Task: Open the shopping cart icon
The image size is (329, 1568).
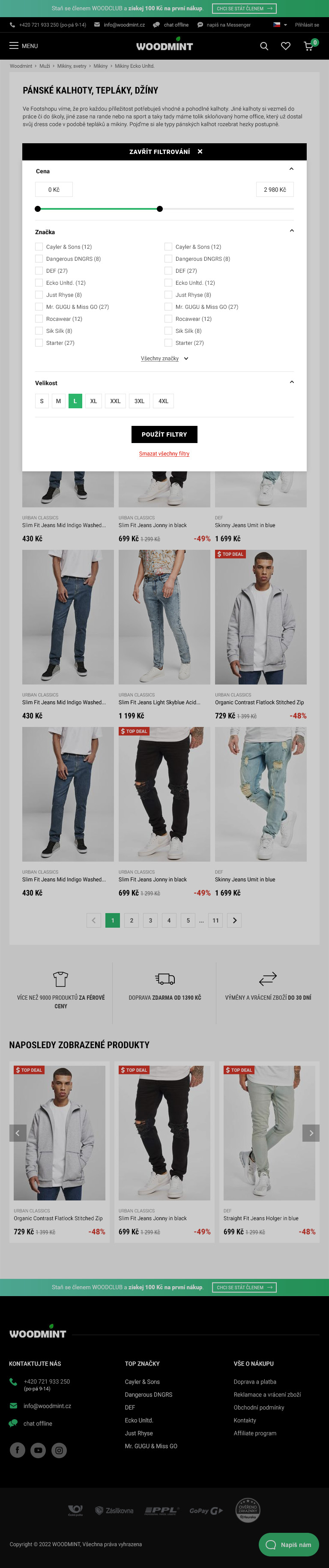Action: pyautogui.click(x=309, y=46)
